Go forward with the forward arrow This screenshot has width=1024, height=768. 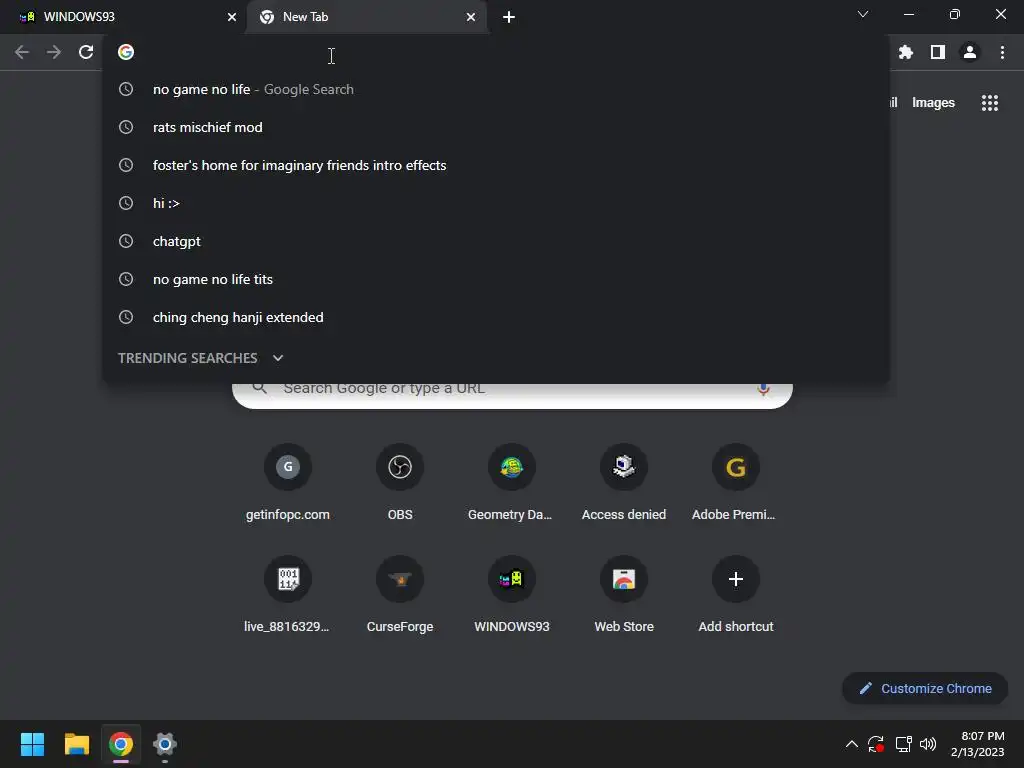pyautogui.click(x=54, y=52)
